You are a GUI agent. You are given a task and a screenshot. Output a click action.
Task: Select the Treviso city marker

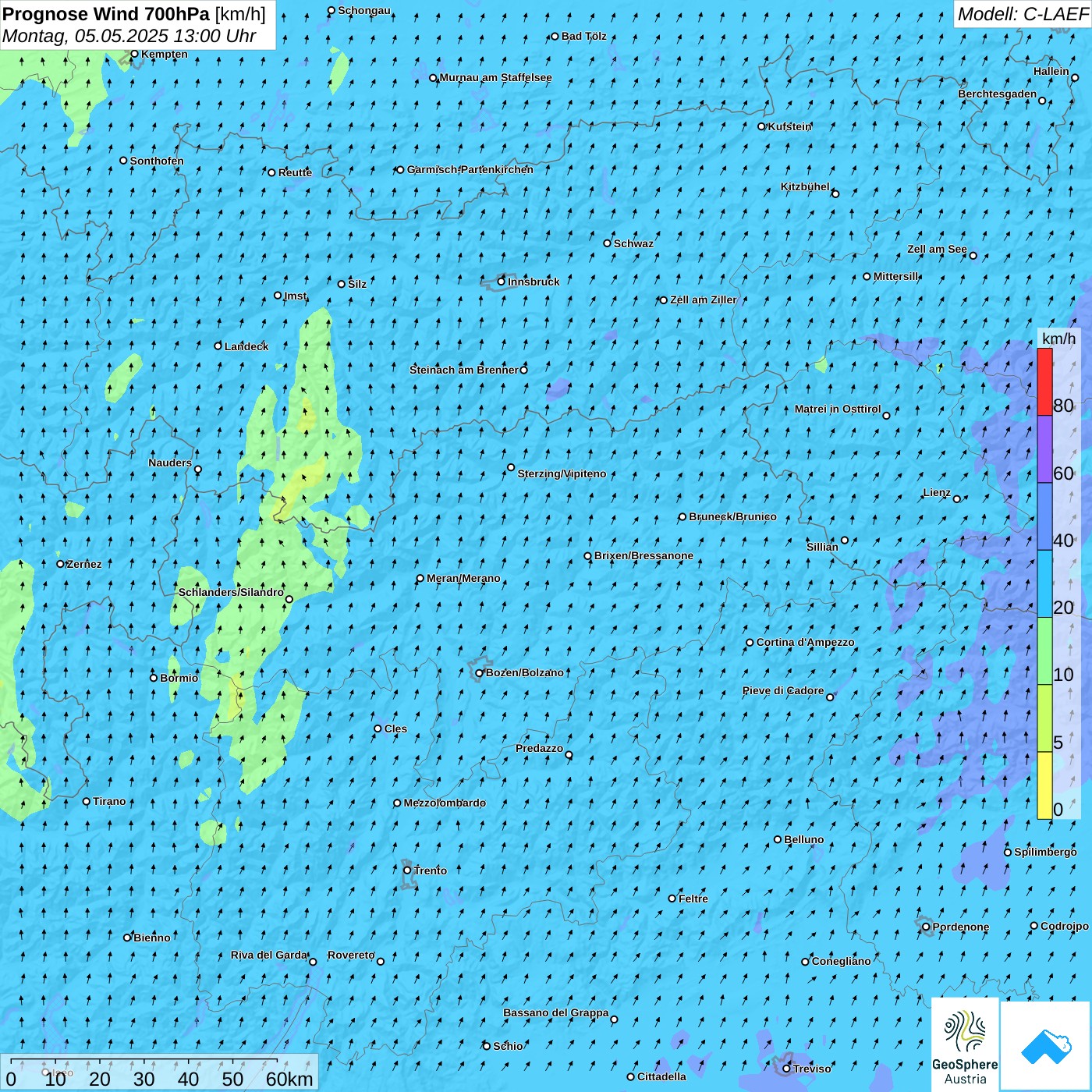[787, 1069]
